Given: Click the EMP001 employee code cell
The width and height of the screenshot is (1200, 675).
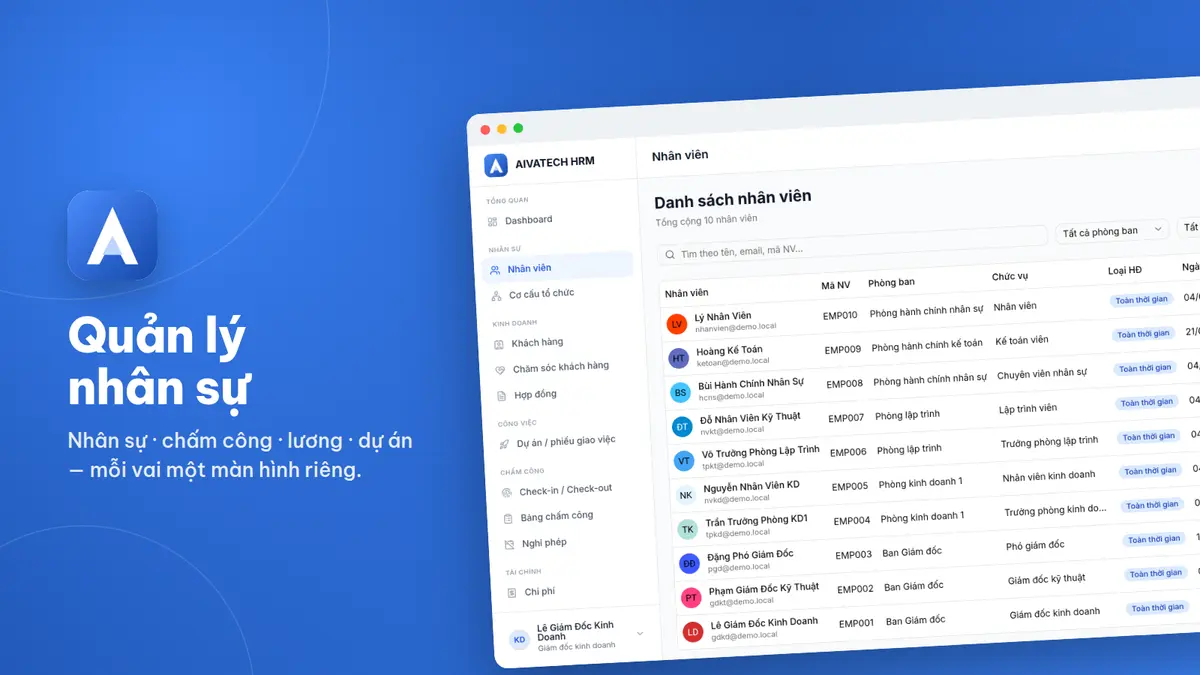Looking at the screenshot, I should [856, 623].
